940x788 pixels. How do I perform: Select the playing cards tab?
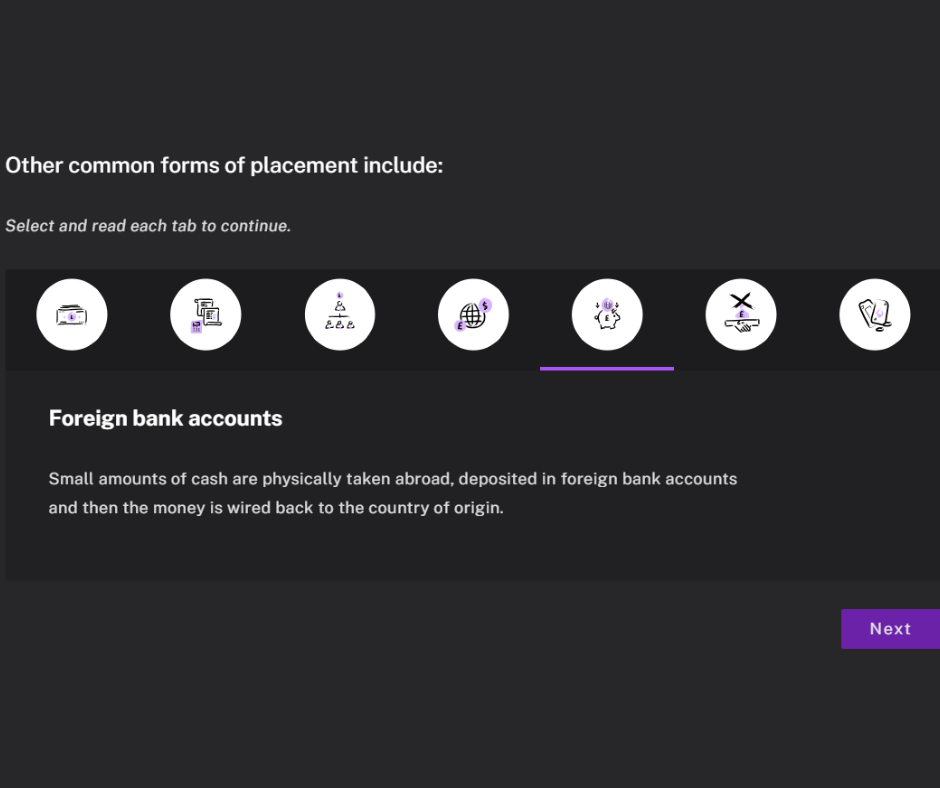click(x=875, y=314)
